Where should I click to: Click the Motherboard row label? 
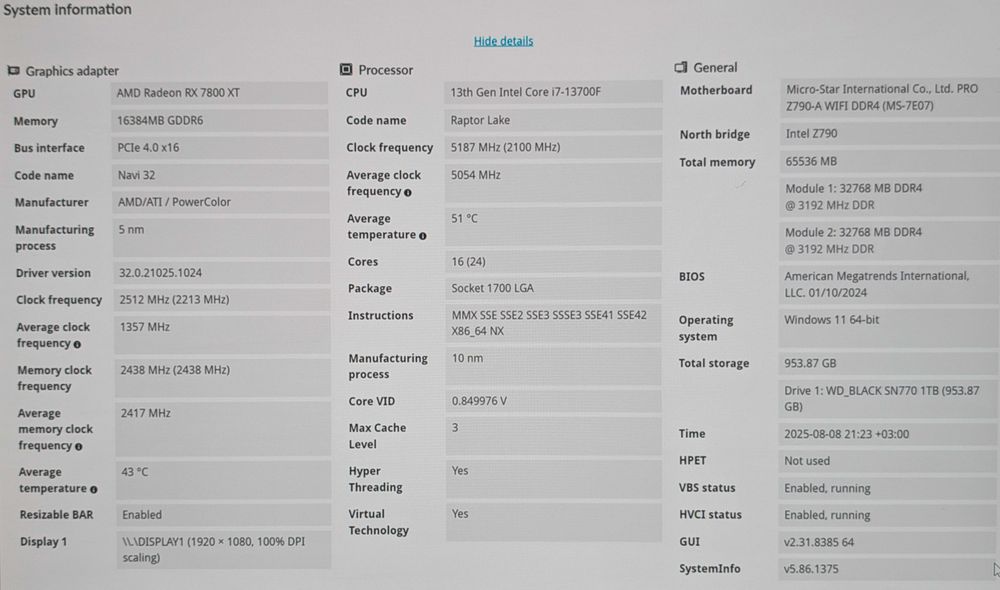click(x=716, y=91)
